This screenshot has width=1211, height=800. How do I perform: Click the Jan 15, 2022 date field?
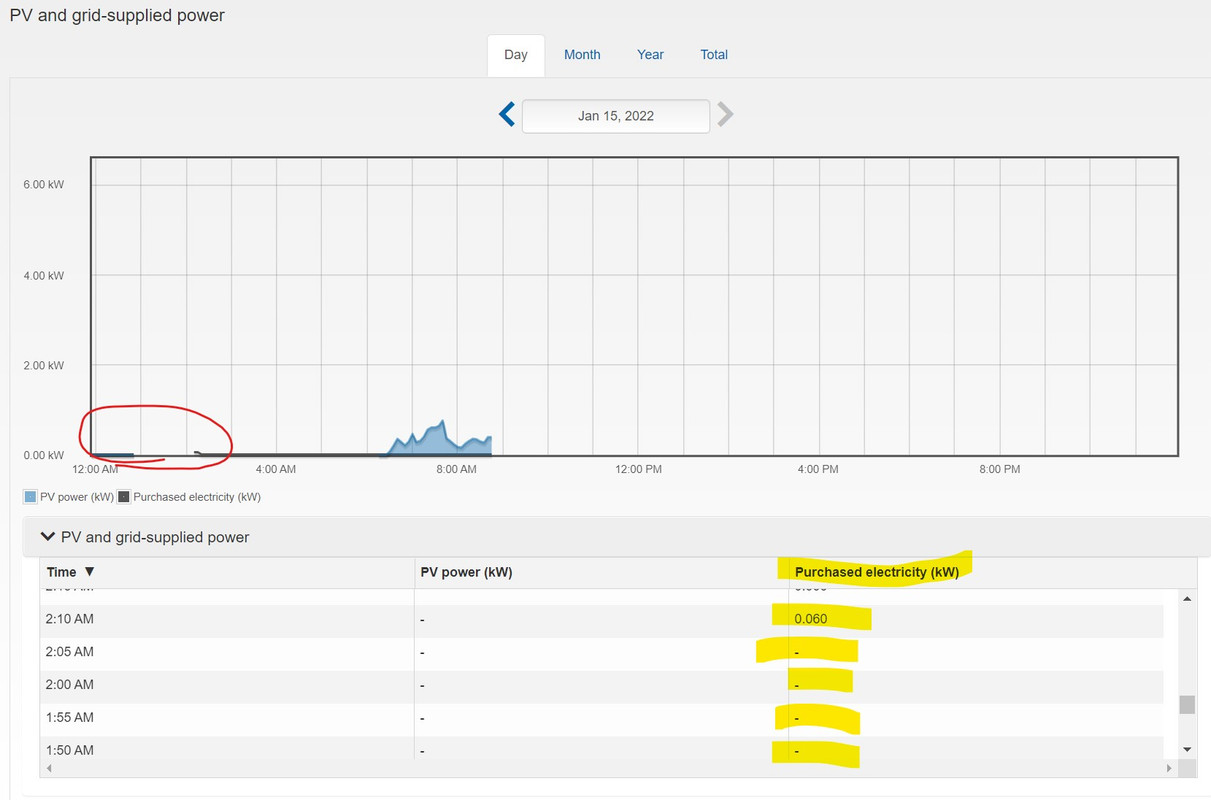click(x=616, y=116)
